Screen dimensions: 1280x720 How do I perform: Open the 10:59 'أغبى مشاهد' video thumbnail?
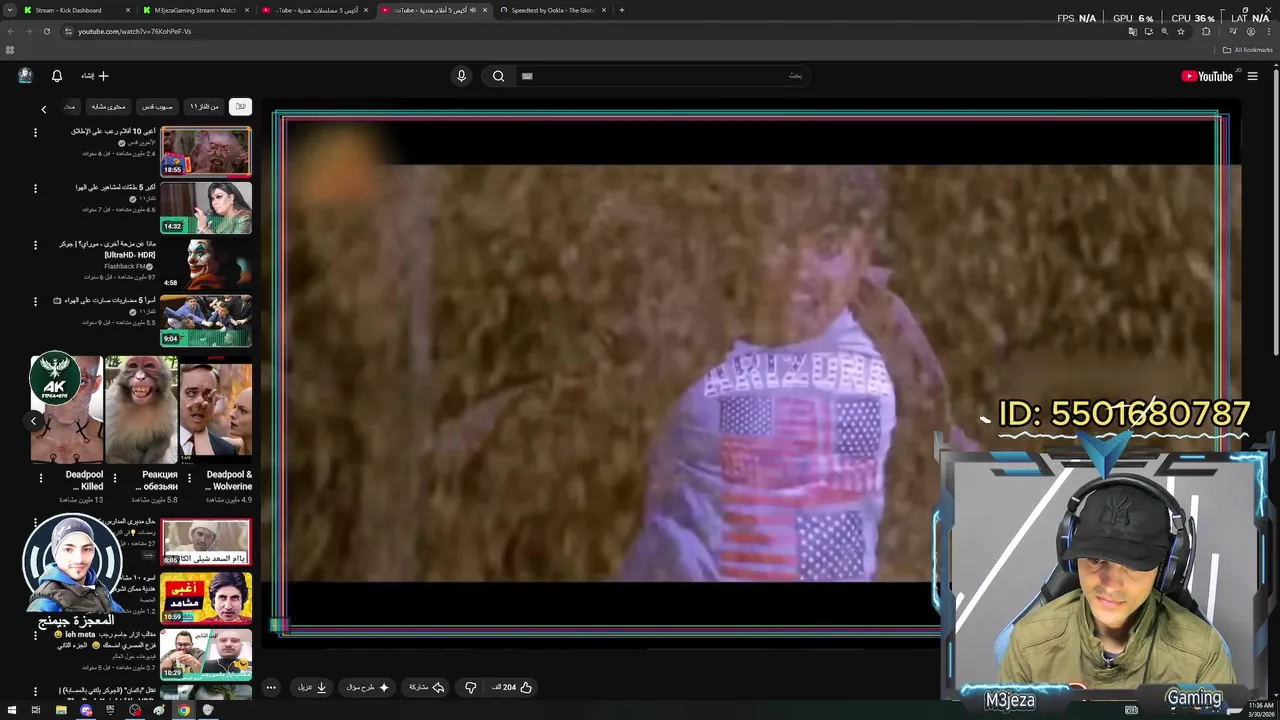pyautogui.click(x=206, y=597)
